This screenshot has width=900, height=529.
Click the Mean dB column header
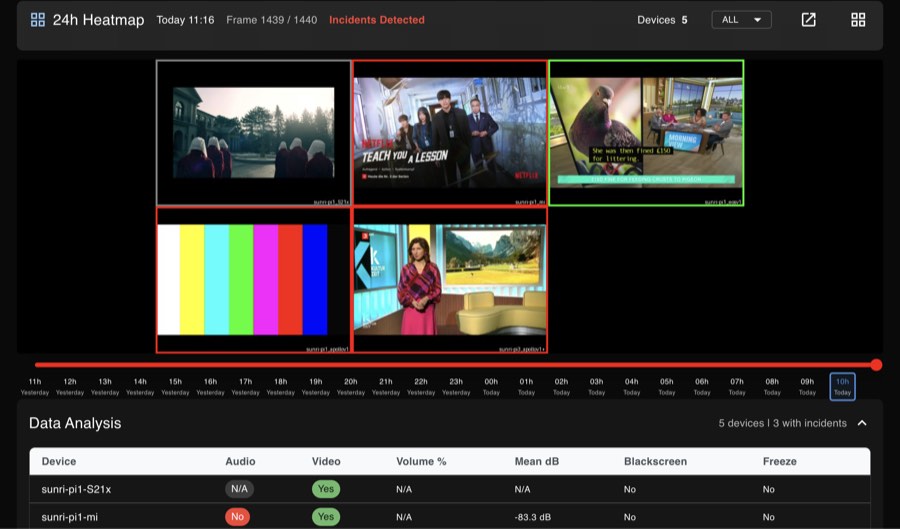coord(537,461)
